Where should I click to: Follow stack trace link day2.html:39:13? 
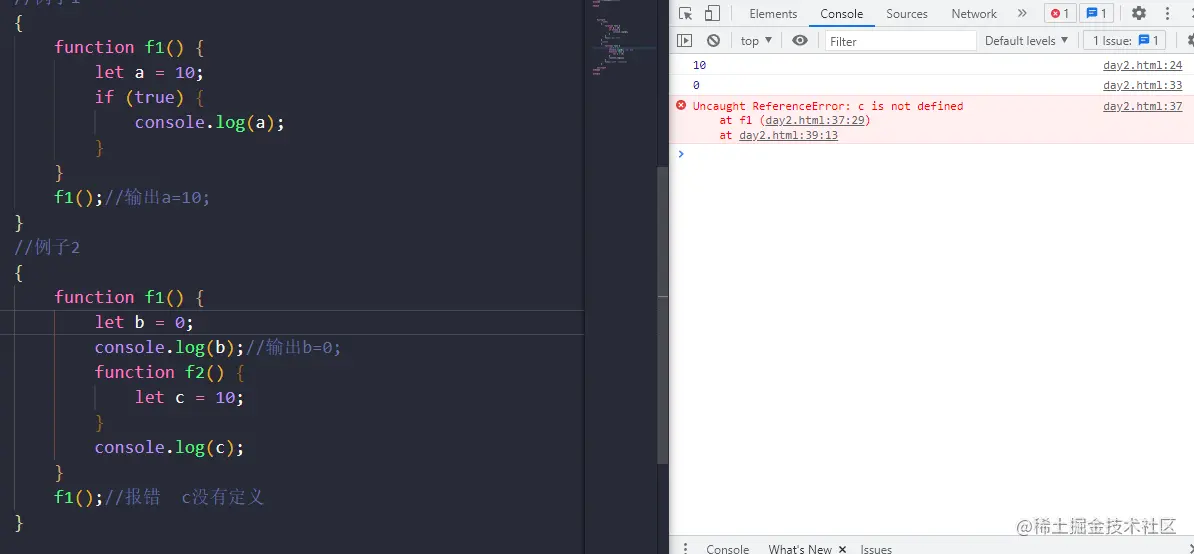point(788,135)
